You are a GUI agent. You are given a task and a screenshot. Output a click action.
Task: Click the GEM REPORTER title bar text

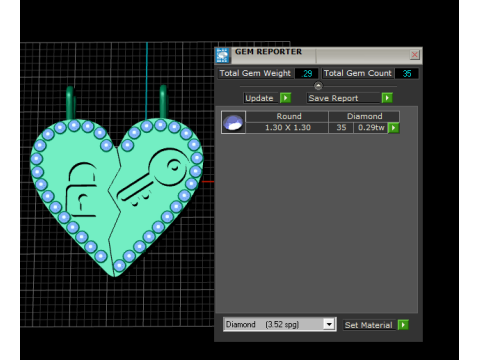(x=268, y=52)
